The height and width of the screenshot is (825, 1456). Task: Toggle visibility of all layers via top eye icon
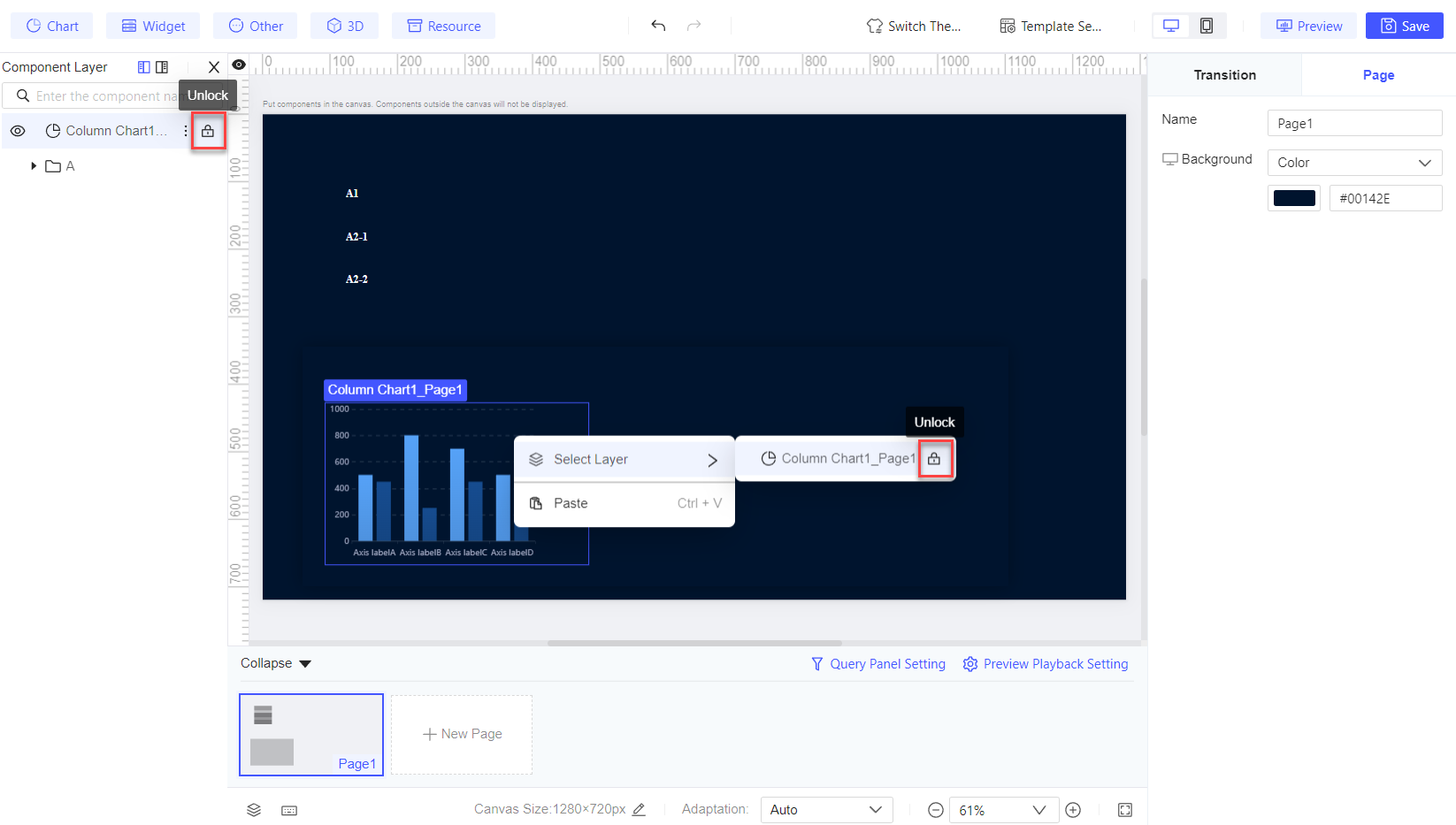pos(238,65)
